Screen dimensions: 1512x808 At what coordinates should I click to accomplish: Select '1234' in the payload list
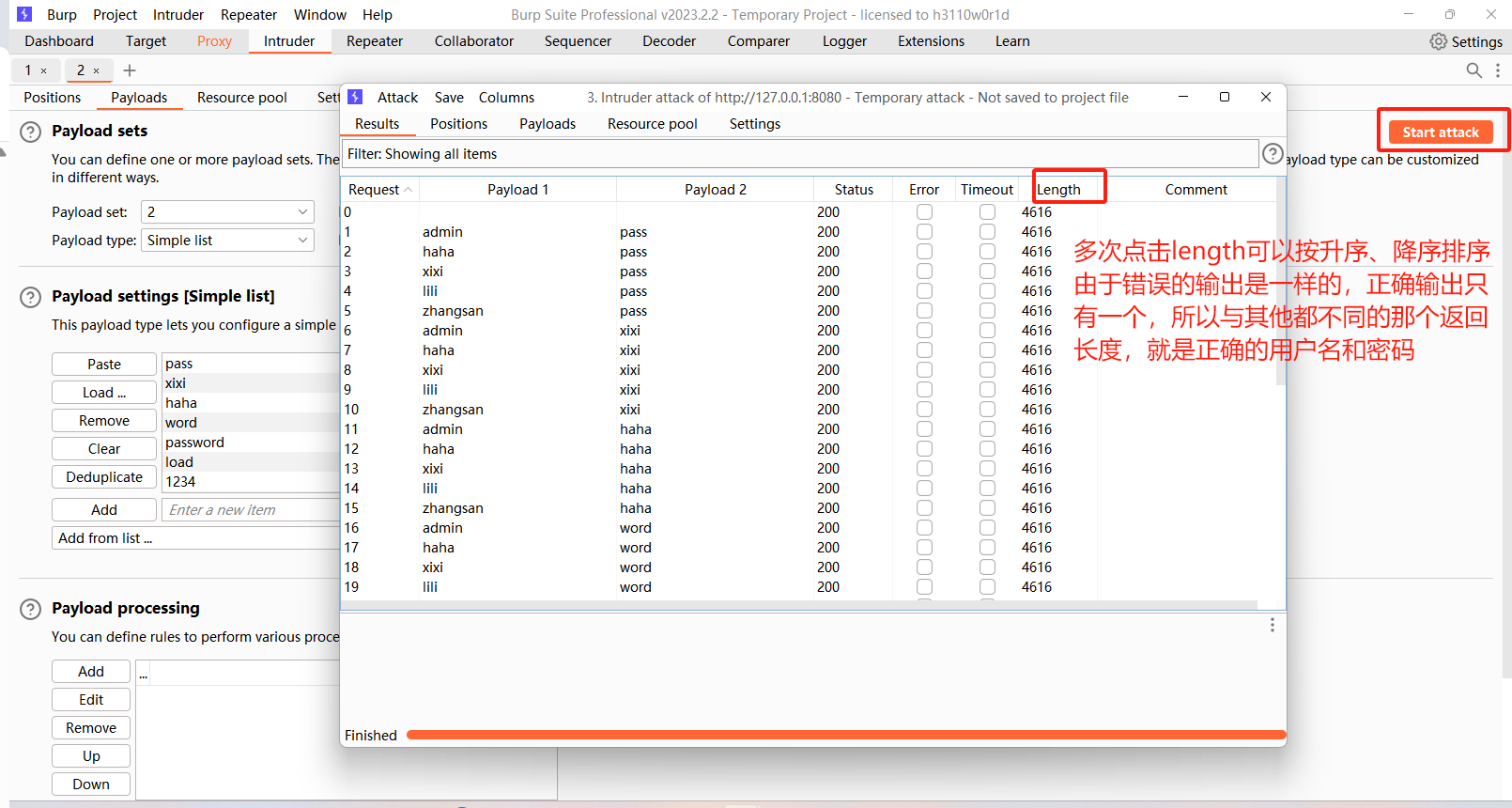click(x=251, y=482)
